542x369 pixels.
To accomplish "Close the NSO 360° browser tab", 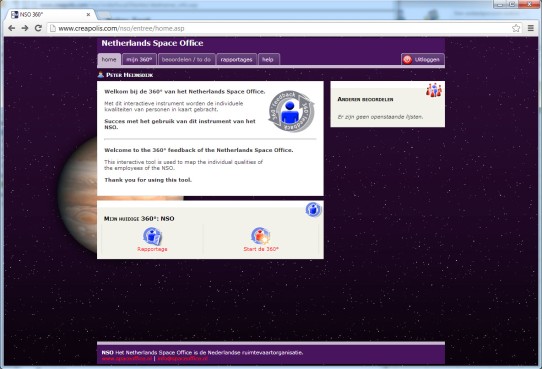I will click(x=88, y=15).
